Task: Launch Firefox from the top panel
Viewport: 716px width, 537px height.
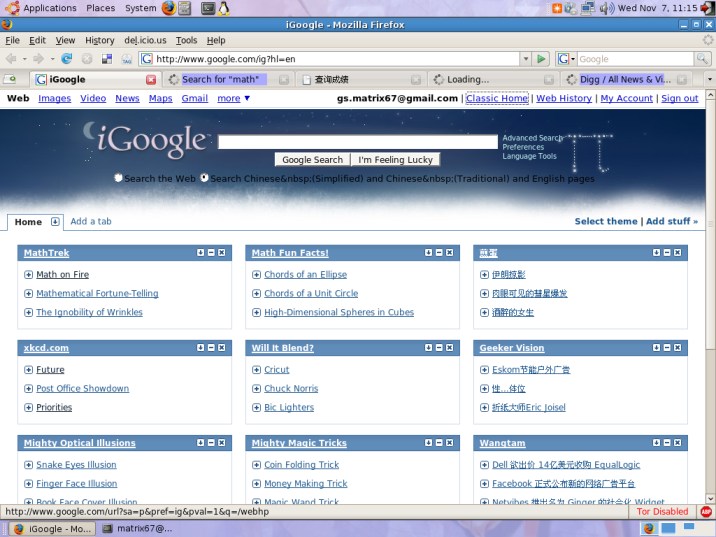Action: tap(168, 8)
